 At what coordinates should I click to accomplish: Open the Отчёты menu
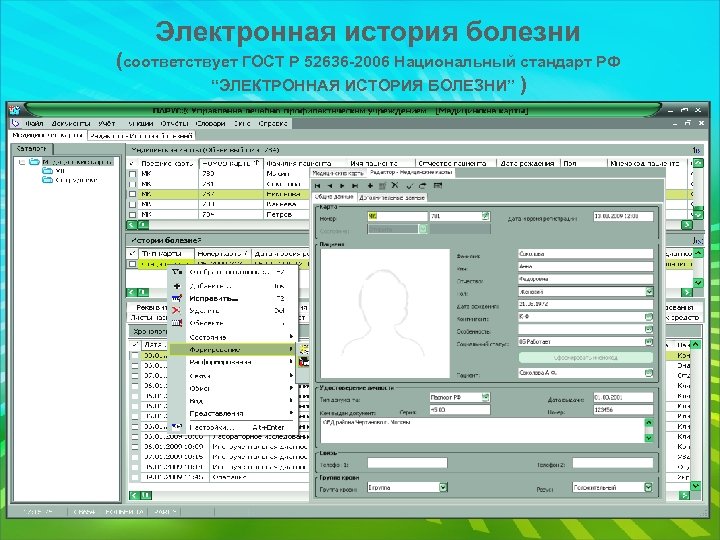coord(174,123)
